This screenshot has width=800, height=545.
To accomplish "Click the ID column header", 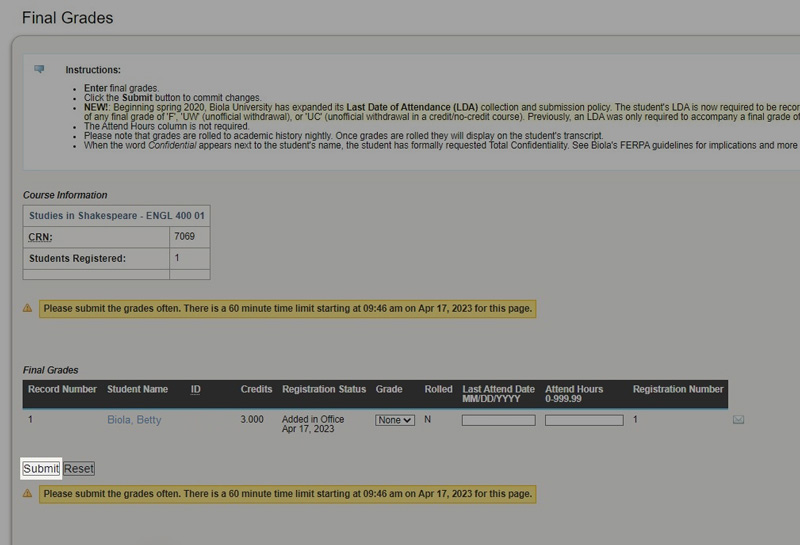I will pyautogui.click(x=196, y=389).
